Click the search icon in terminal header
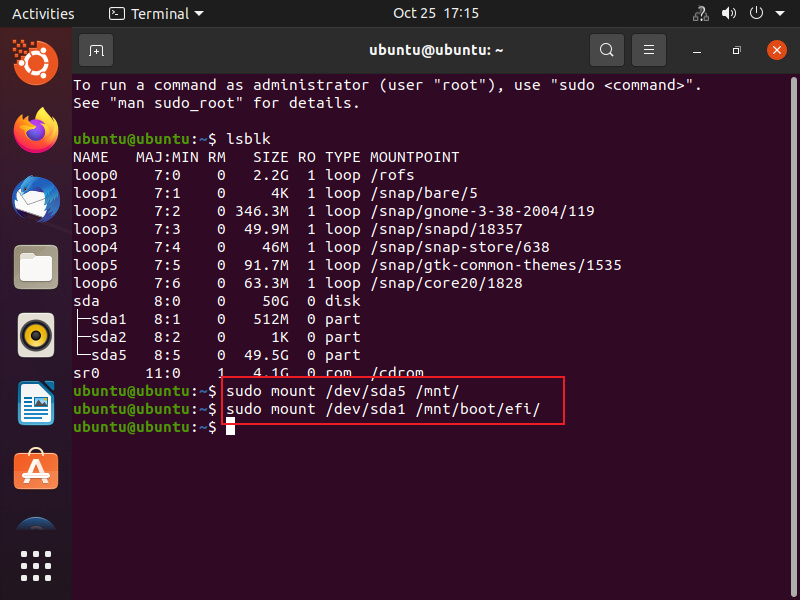 pos(606,50)
